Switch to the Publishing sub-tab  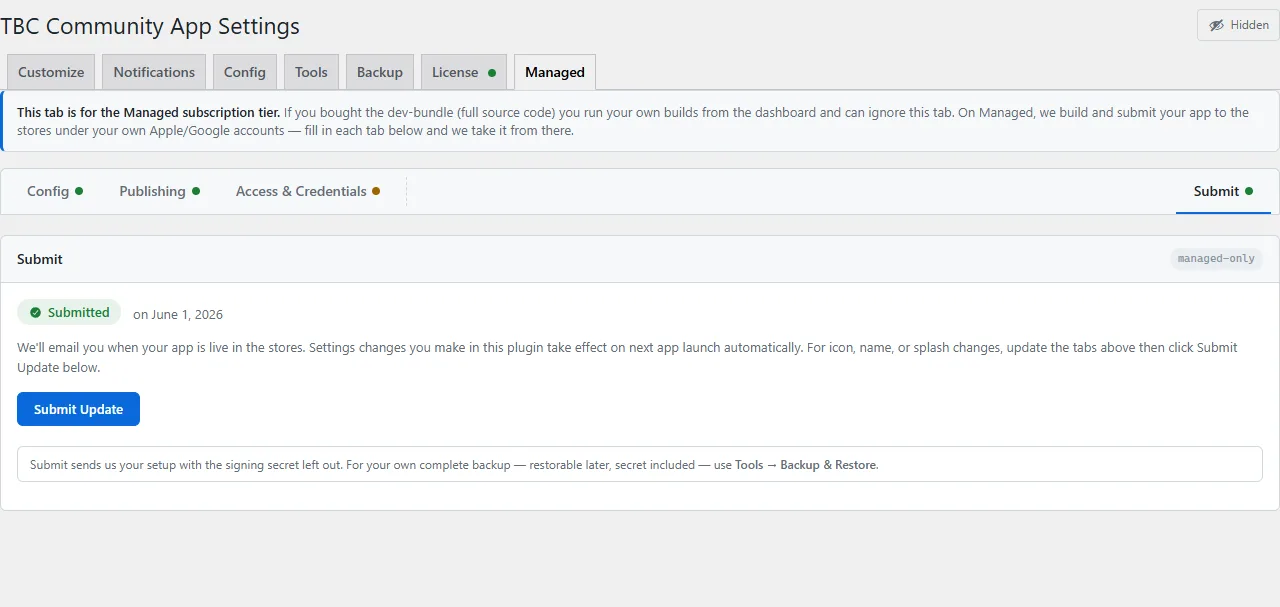pos(160,191)
